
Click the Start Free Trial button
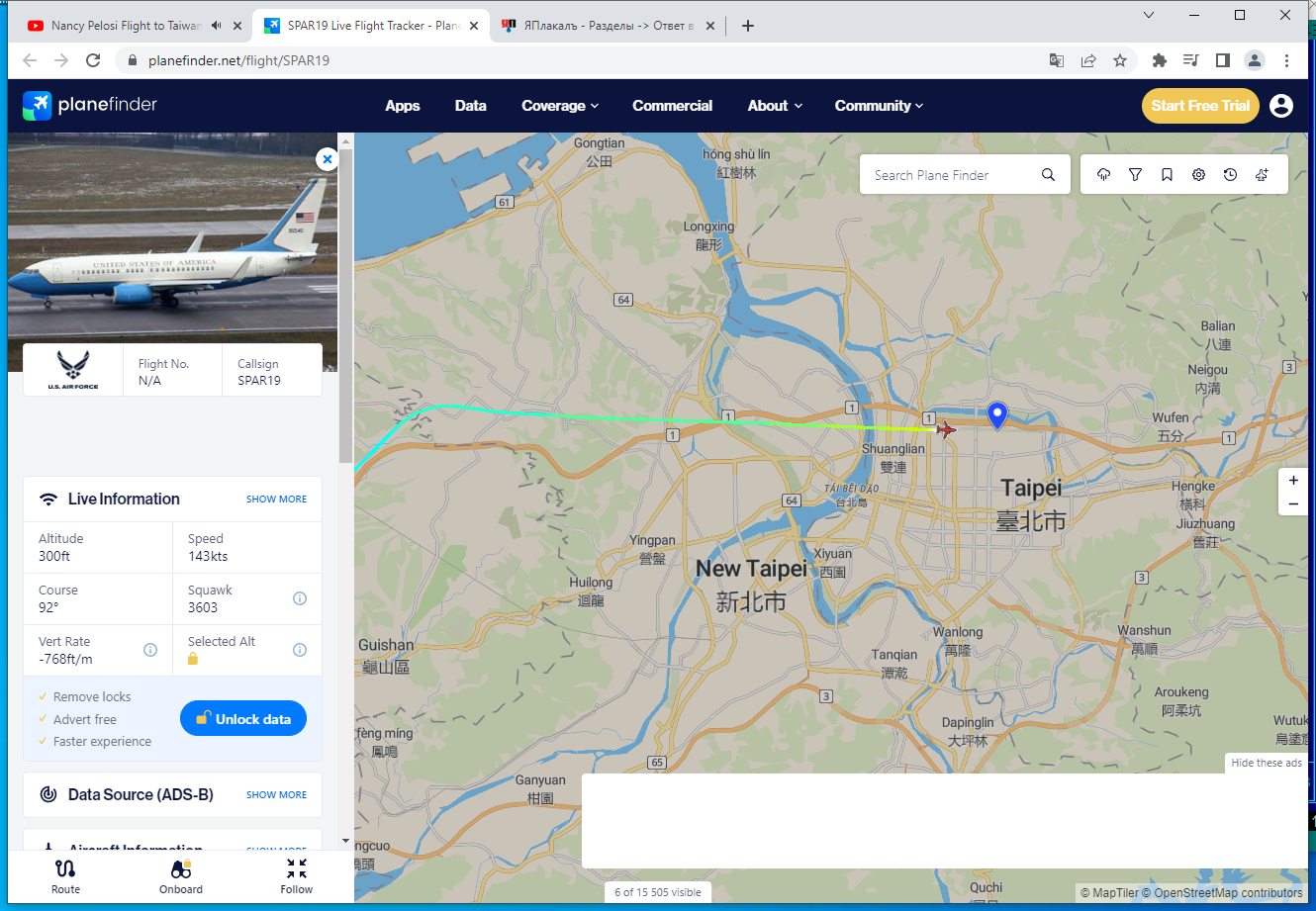[1200, 106]
